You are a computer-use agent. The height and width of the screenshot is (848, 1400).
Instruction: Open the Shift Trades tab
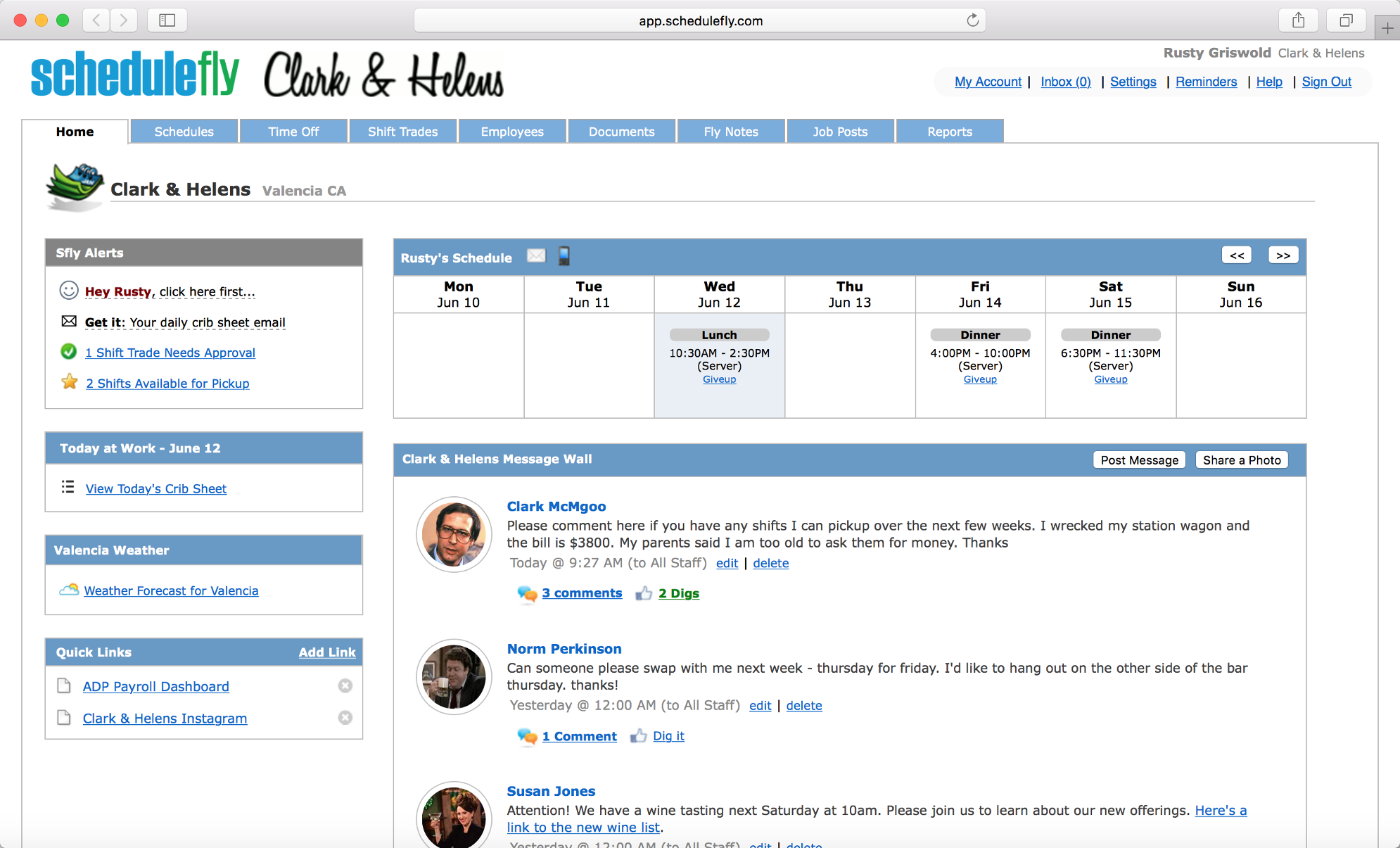[403, 132]
